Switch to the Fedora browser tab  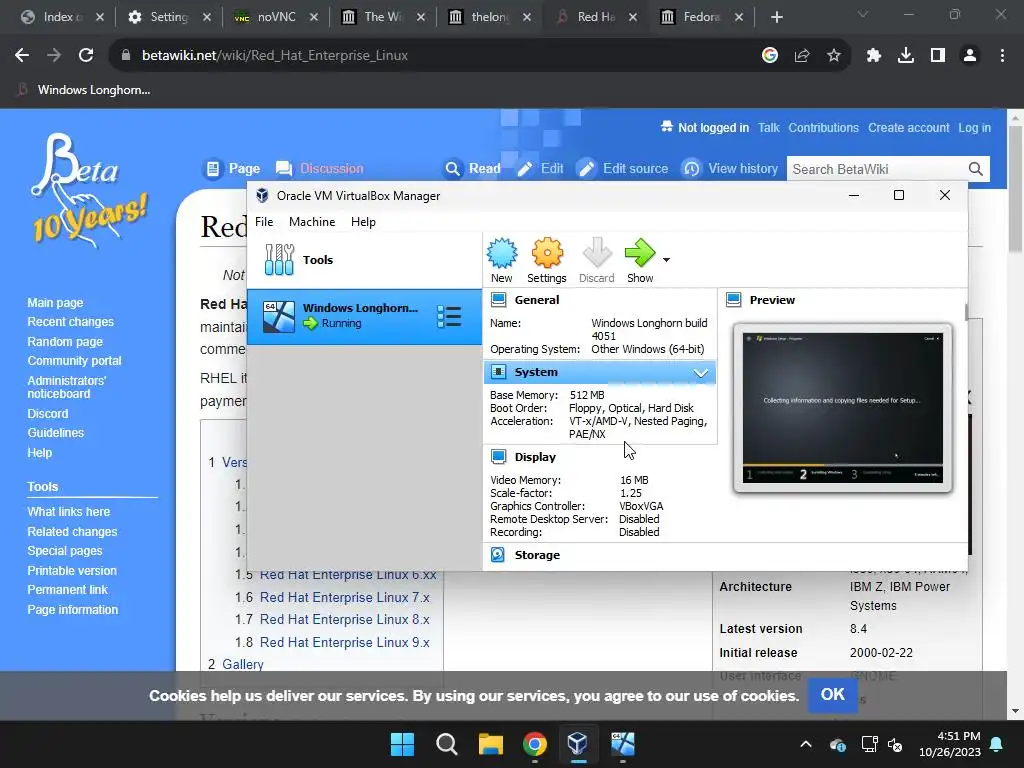coord(701,17)
